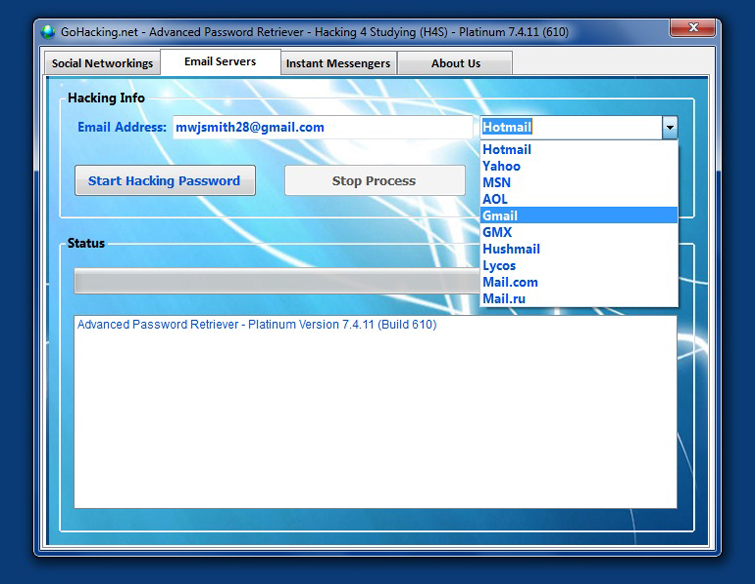Choose Mail.com from the provider list

click(579, 282)
